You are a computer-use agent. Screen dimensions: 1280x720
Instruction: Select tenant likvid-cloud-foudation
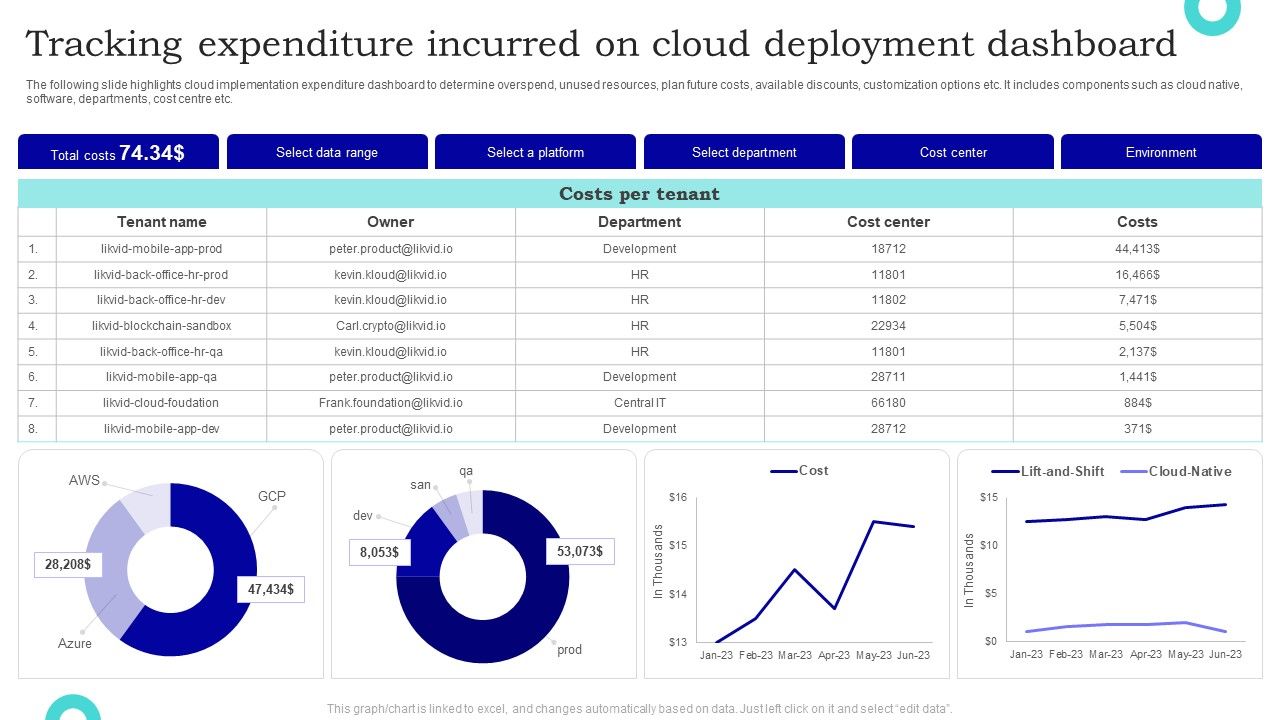tap(162, 403)
